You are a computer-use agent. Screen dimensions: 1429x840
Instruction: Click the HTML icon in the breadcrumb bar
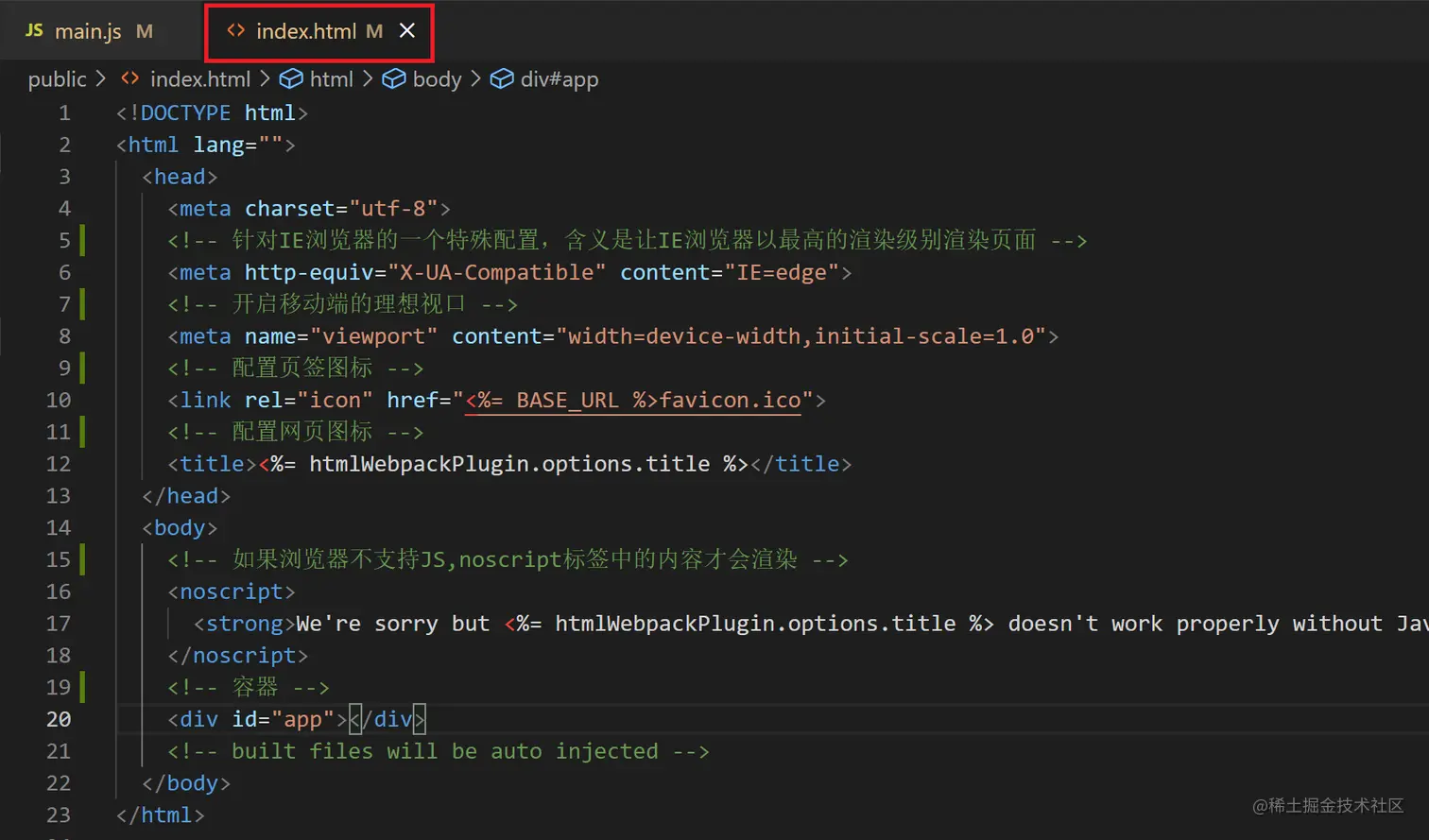[x=291, y=79]
